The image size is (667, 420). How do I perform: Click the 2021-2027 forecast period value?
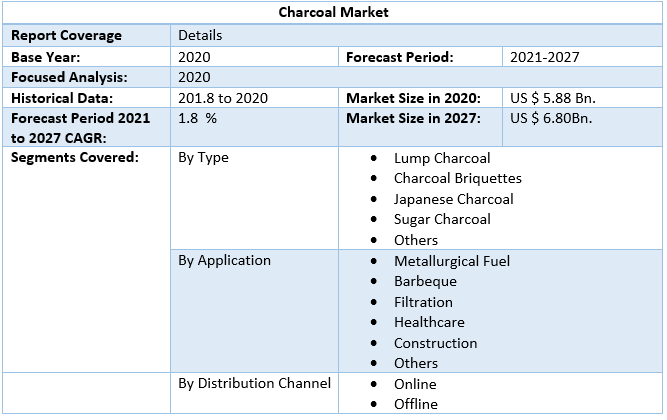point(544,57)
